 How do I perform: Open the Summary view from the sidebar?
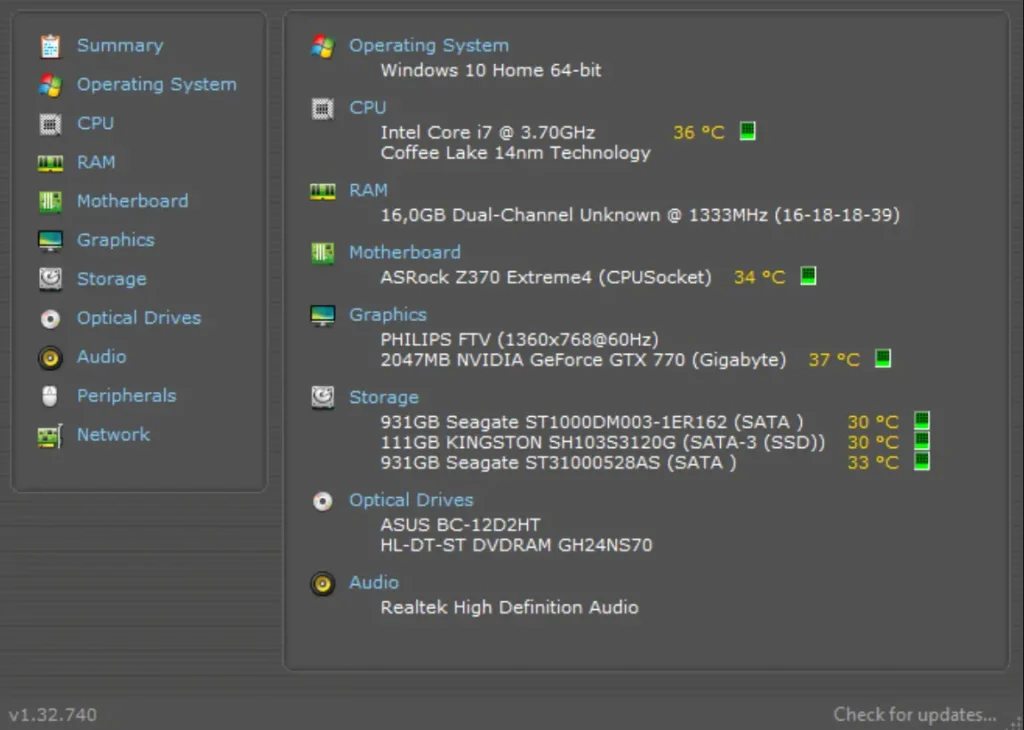[x=119, y=45]
